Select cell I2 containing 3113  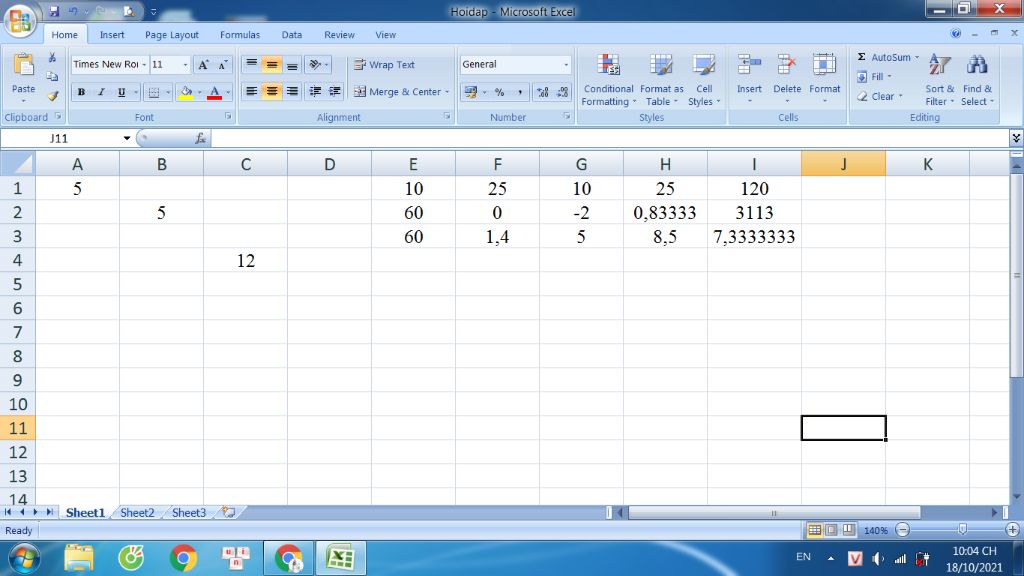(x=754, y=212)
